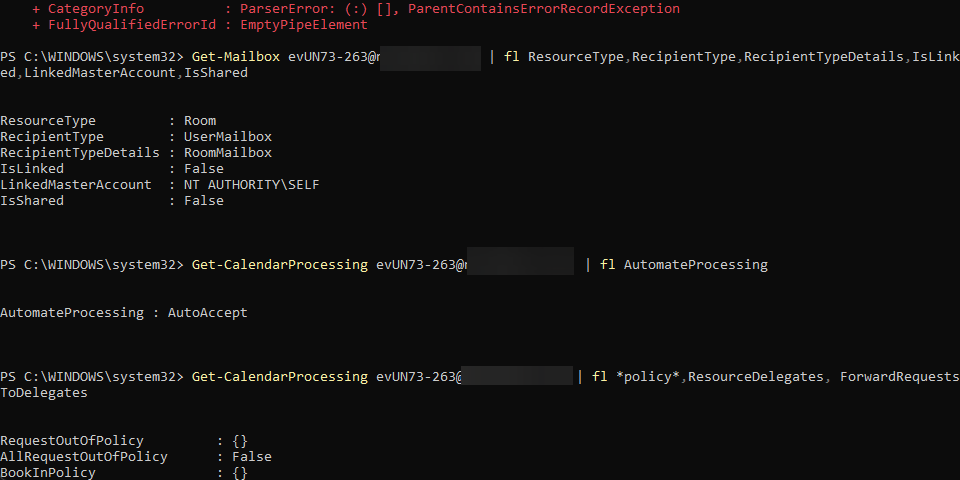Click the AutomateProcessing parameter in command
The height and width of the screenshot is (480, 960).
point(696,264)
